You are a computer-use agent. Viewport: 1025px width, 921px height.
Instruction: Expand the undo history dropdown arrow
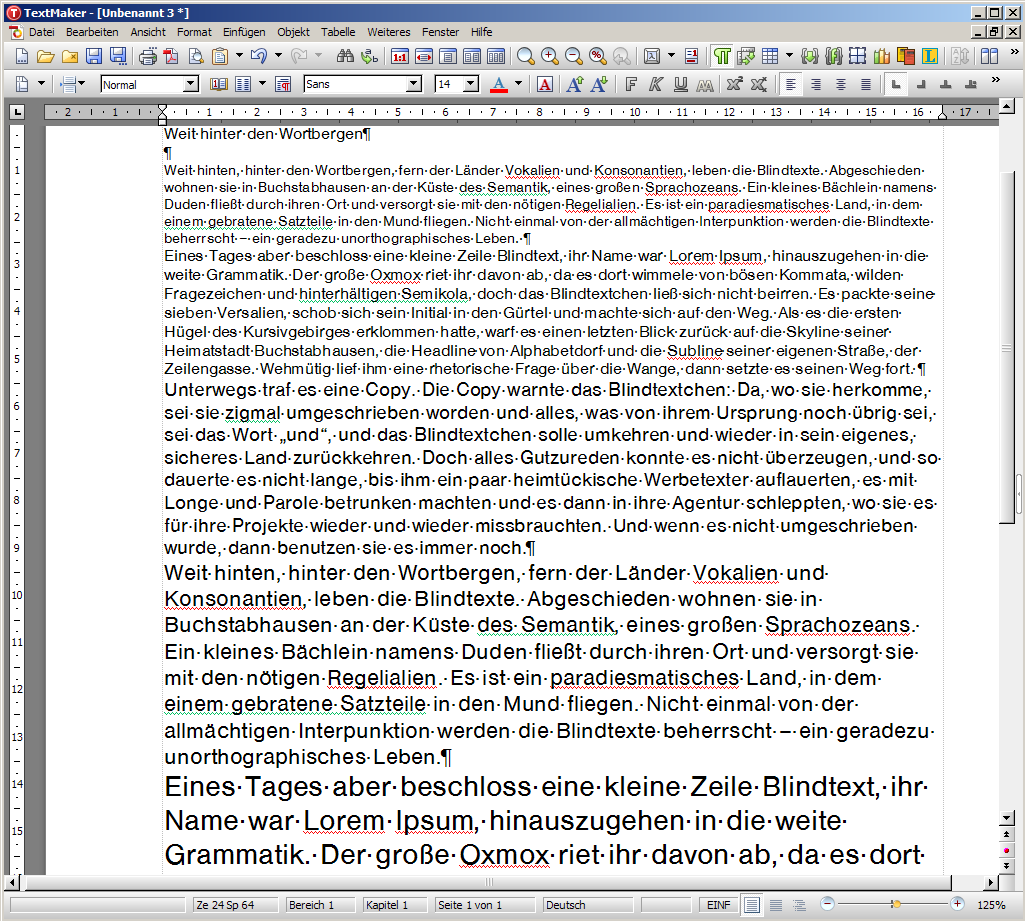tap(278, 56)
